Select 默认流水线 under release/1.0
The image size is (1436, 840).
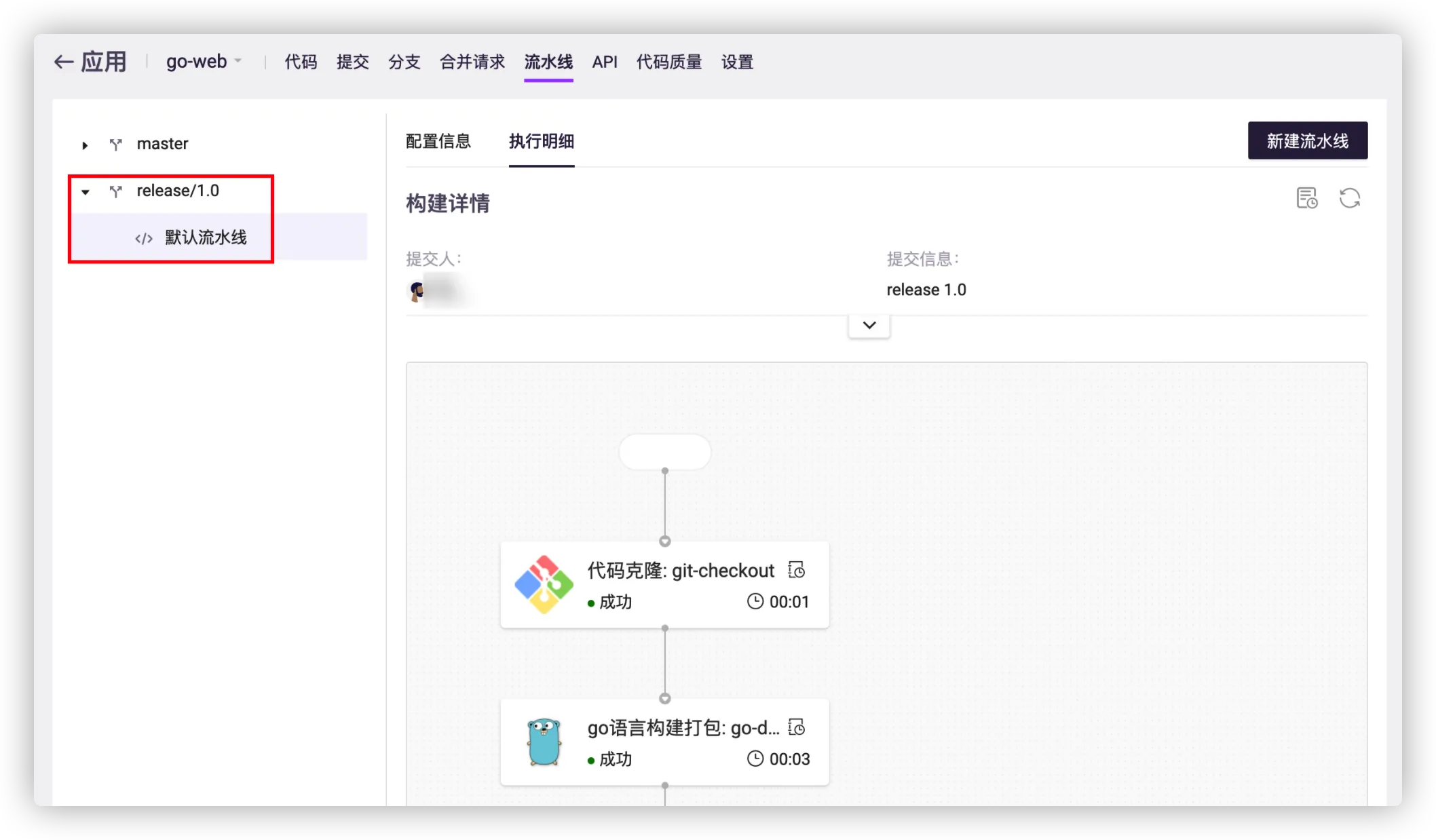tap(206, 237)
